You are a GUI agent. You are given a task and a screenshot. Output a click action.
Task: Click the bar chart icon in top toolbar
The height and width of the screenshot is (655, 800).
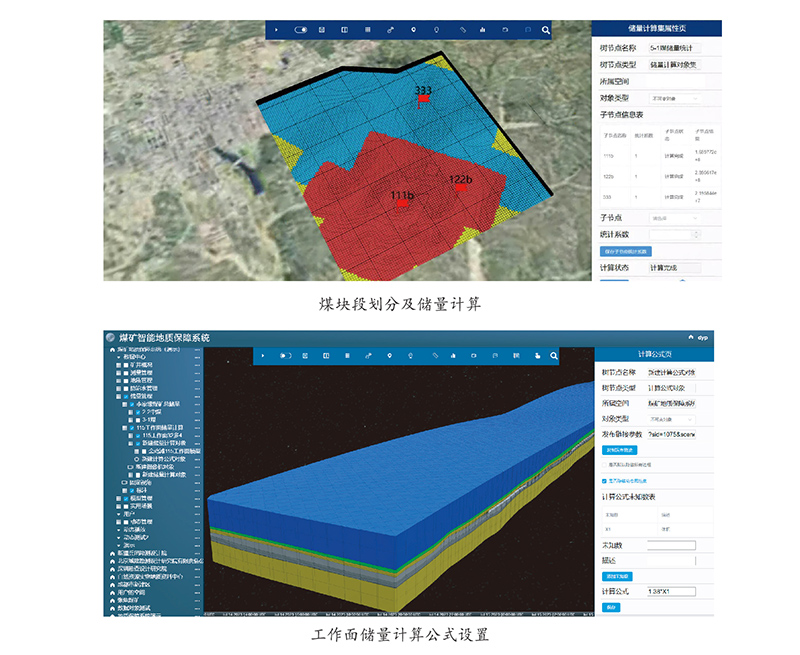coord(483,30)
